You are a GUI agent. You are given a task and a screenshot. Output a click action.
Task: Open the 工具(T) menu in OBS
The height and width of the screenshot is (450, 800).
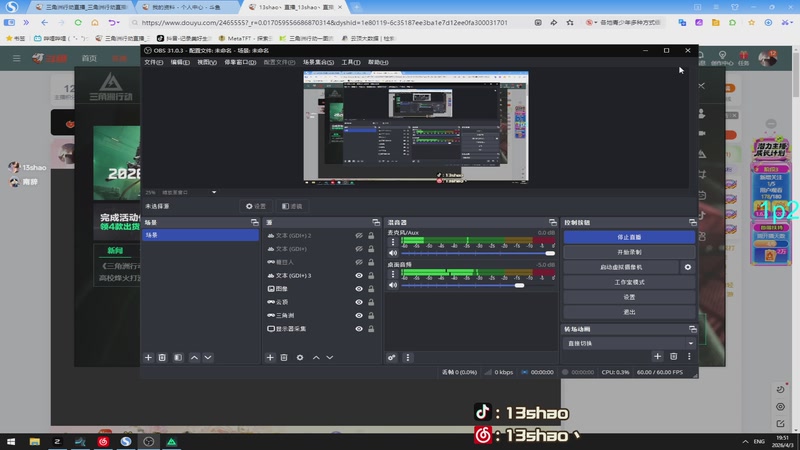(351, 62)
